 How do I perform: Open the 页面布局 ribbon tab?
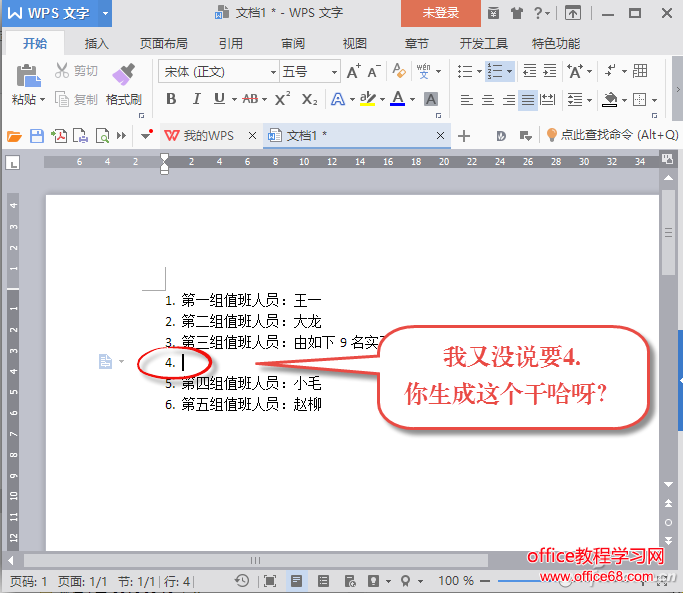click(164, 44)
